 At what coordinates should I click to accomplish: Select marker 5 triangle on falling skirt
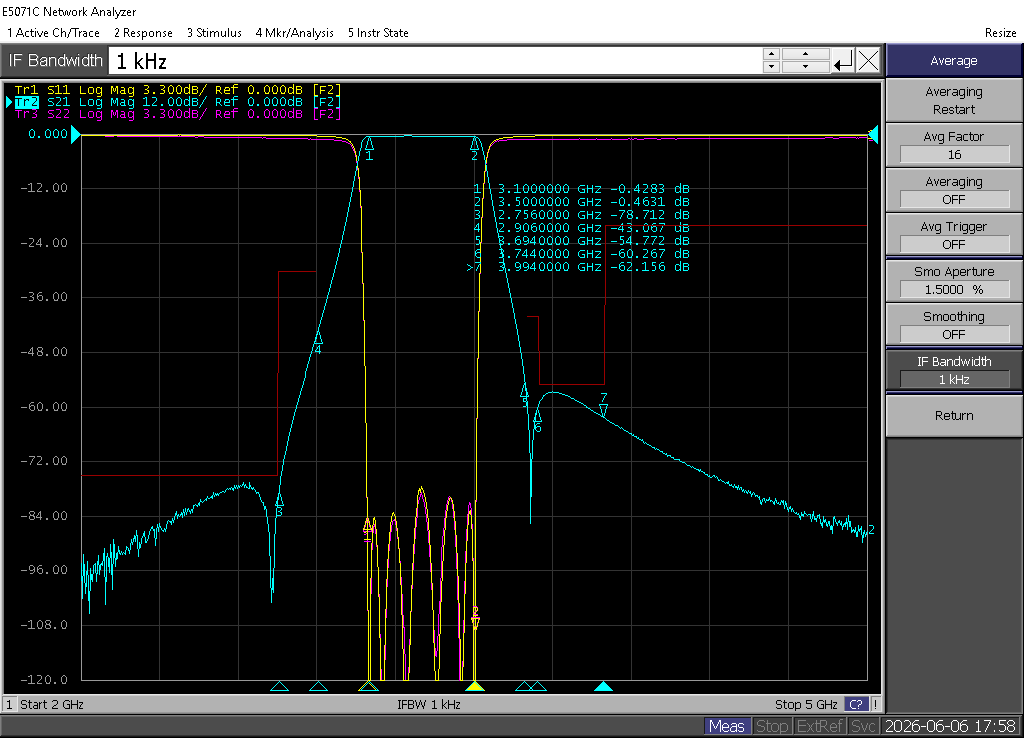coord(524,391)
